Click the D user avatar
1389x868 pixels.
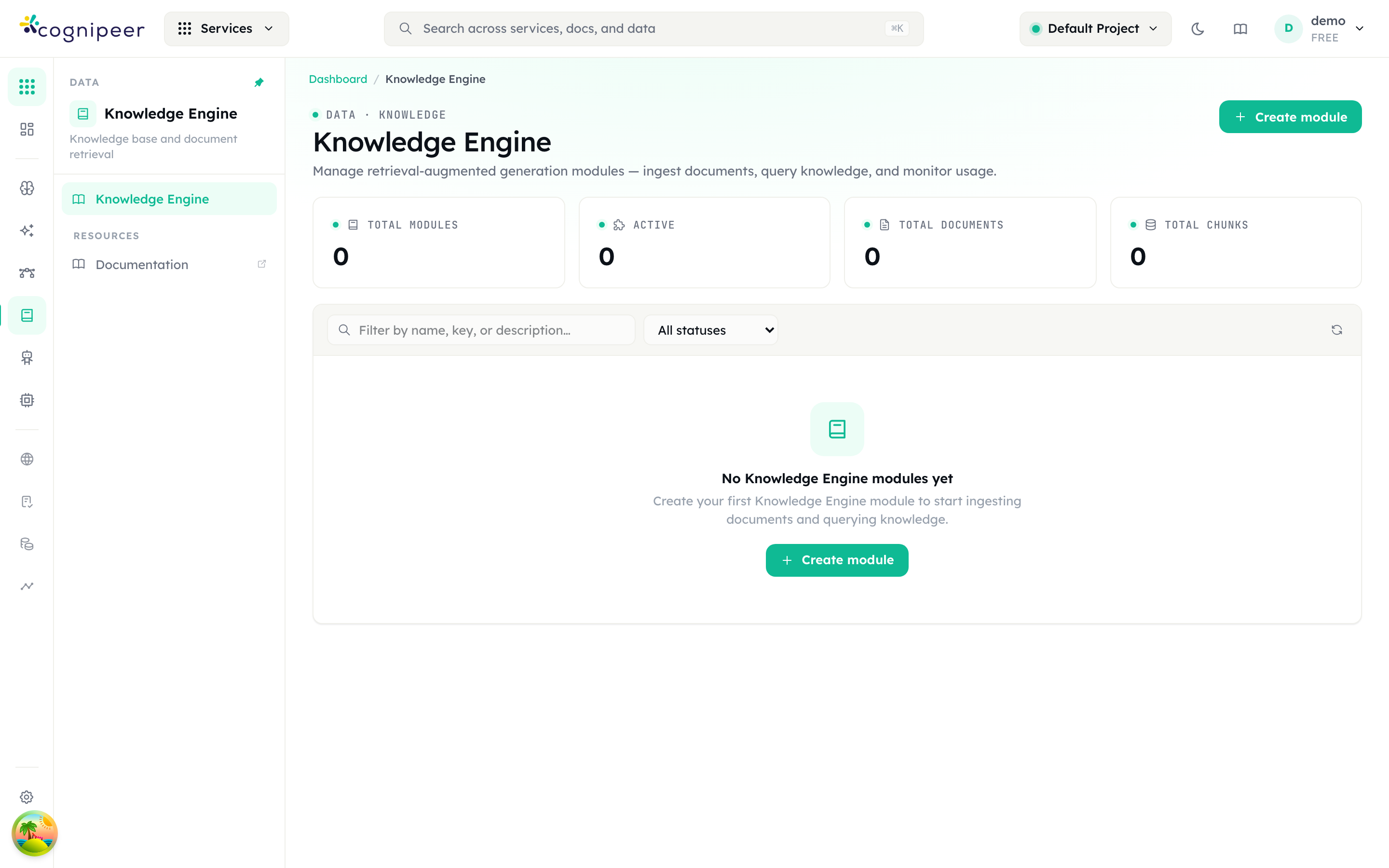(x=1289, y=29)
